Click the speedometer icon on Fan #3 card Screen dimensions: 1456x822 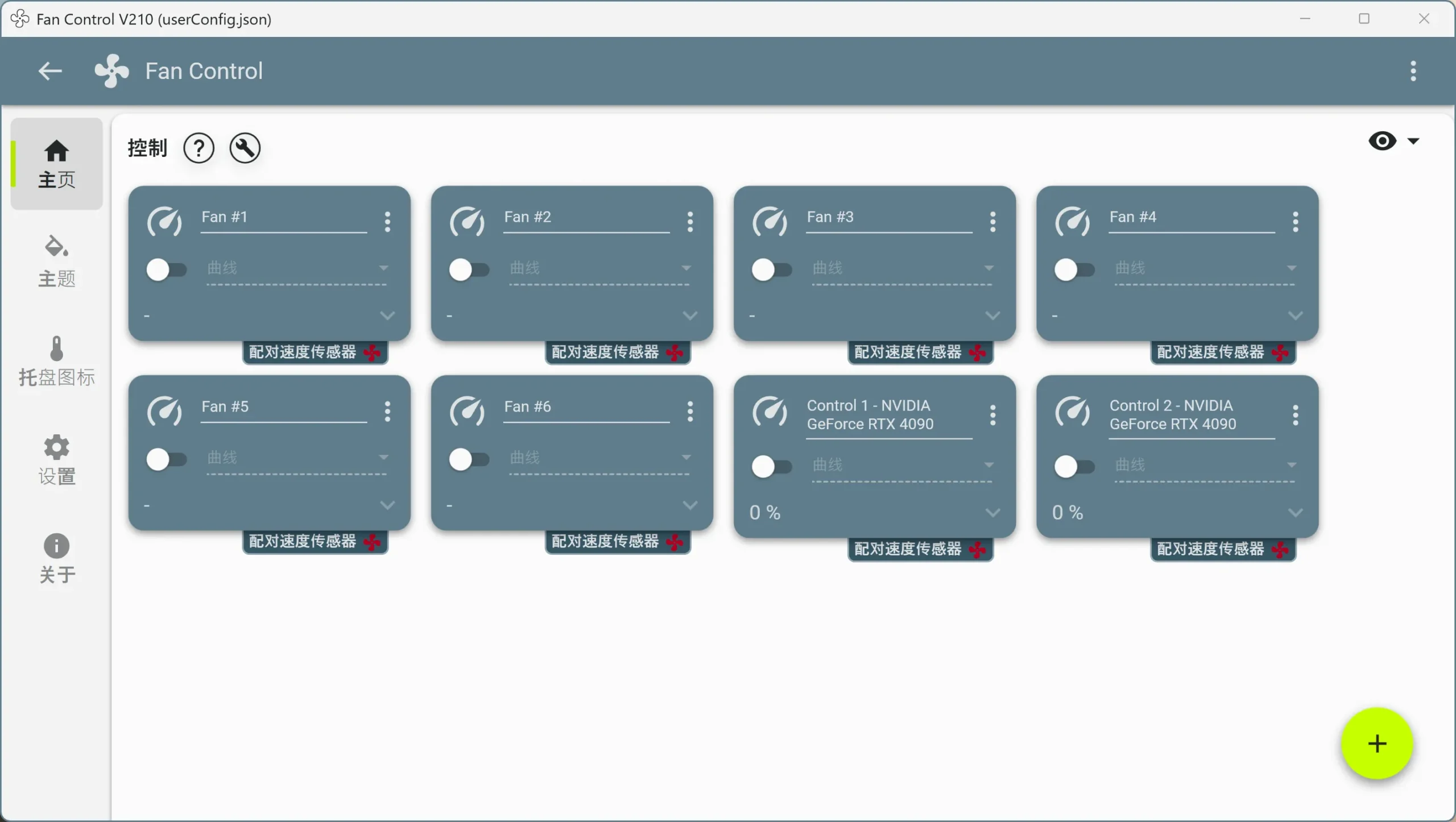click(x=770, y=222)
